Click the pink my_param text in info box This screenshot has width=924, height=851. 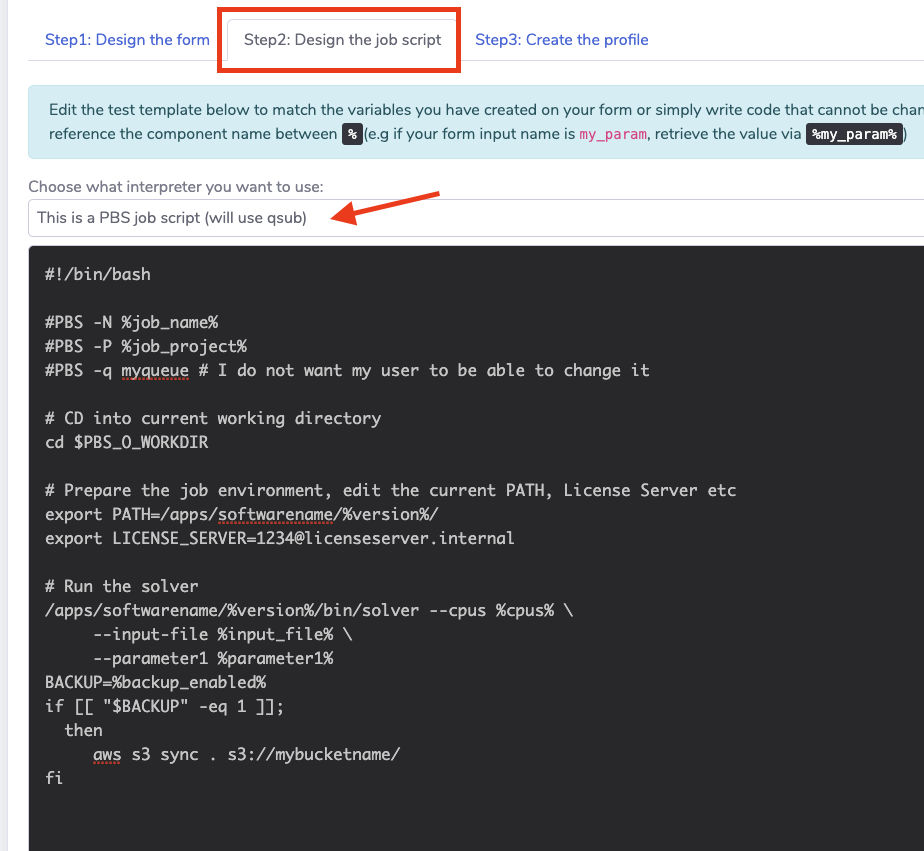point(612,134)
